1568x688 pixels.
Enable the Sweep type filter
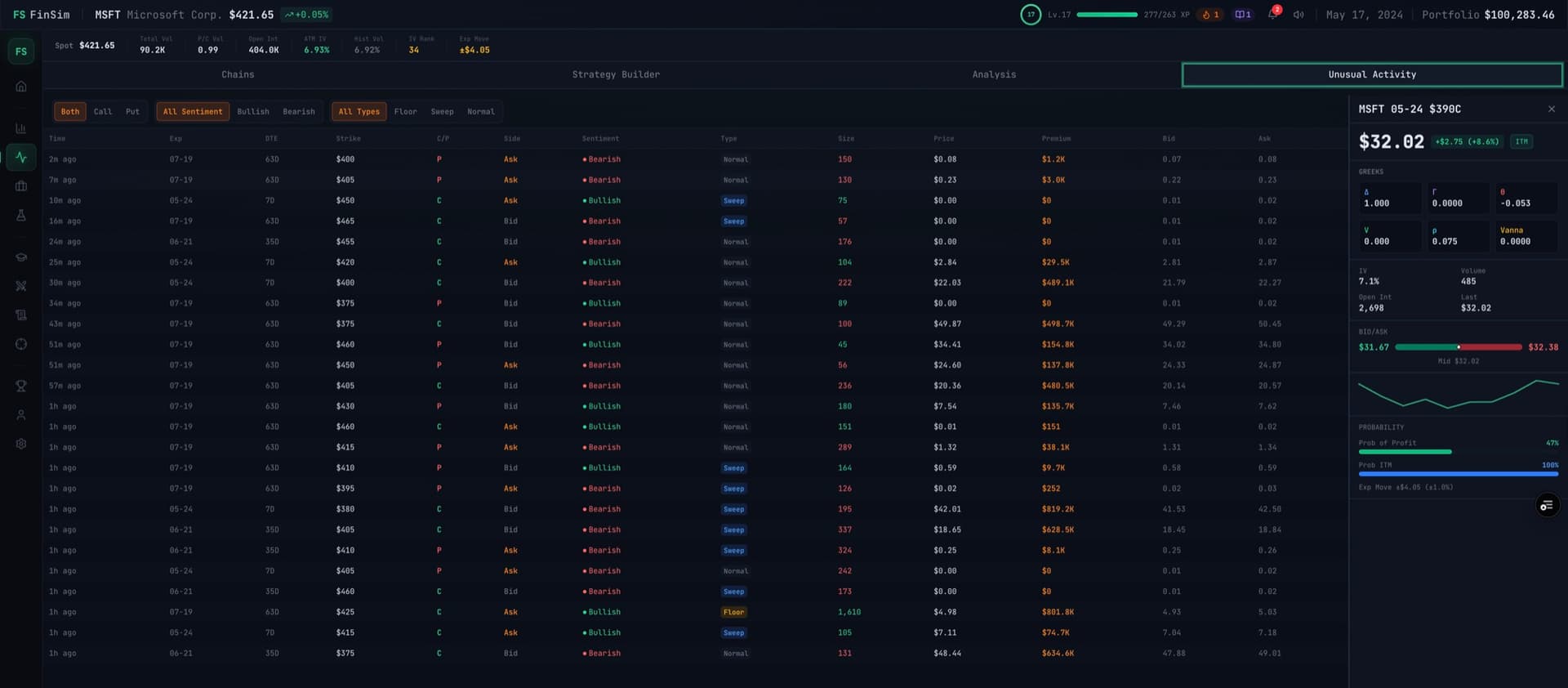(442, 112)
